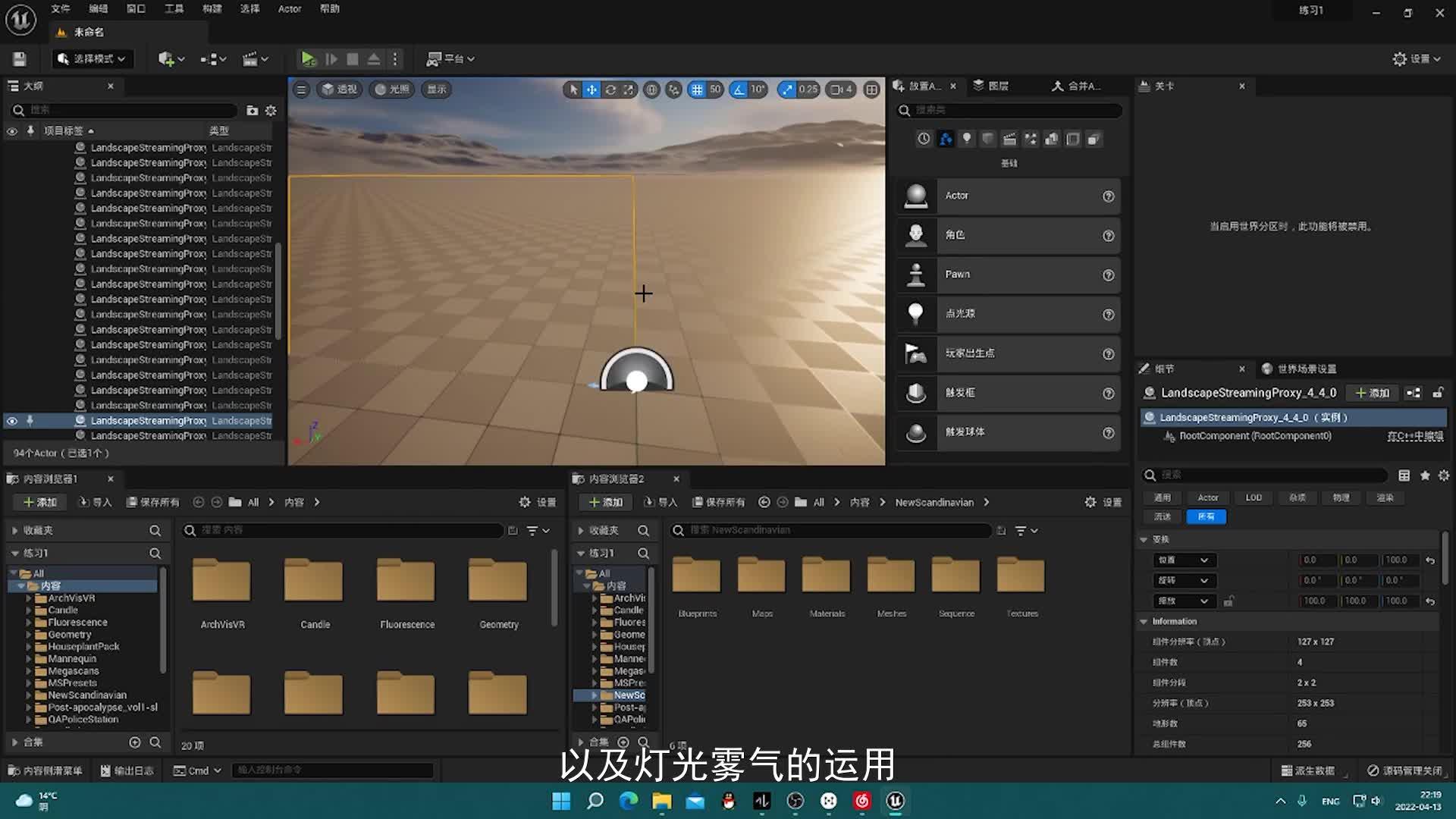Click the Save icon in toolbar
The width and height of the screenshot is (1456, 819).
coord(20,58)
